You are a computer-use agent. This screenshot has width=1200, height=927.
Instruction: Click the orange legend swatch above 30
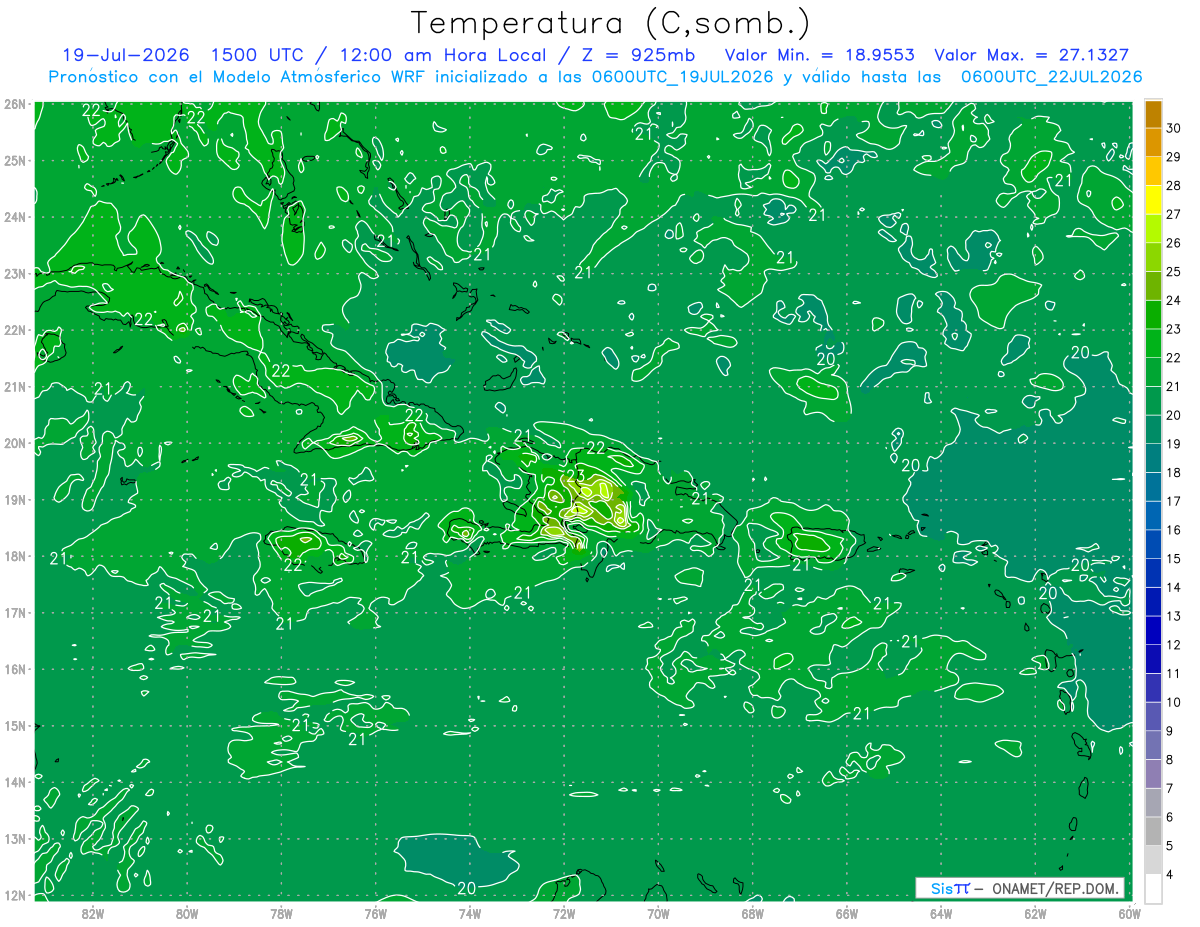[1153, 114]
